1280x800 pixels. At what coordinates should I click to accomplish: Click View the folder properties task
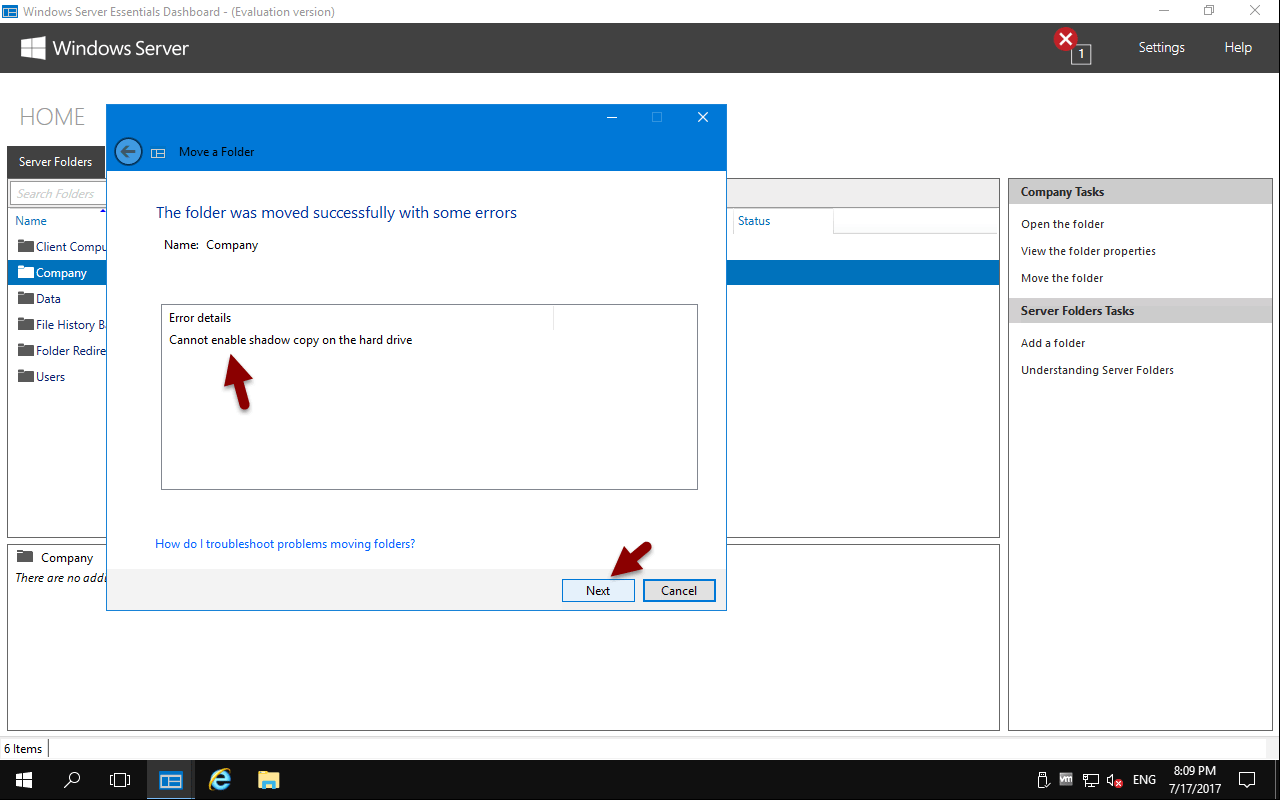click(1088, 251)
